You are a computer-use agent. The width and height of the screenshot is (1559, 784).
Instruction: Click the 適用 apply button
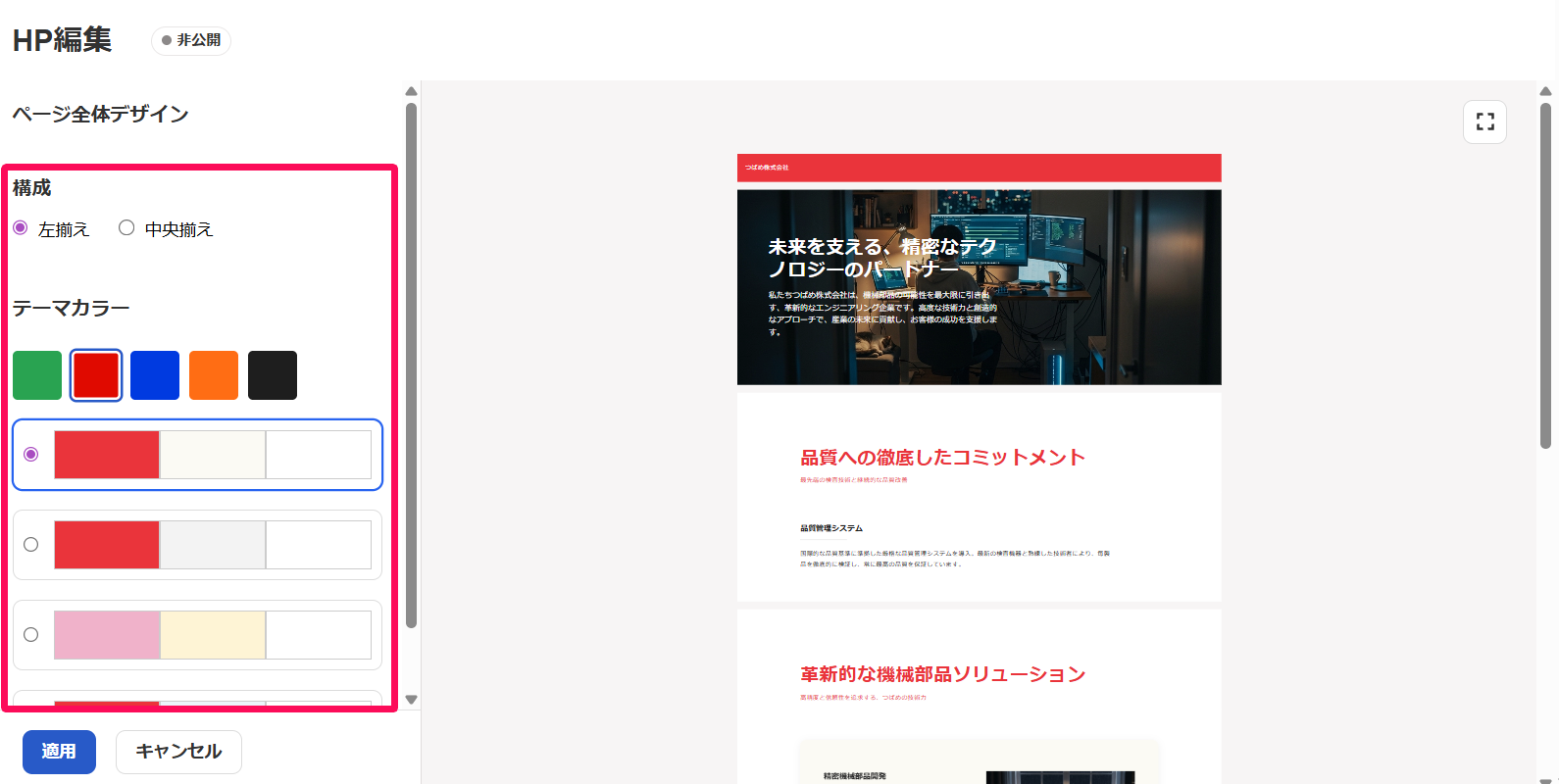point(59,752)
